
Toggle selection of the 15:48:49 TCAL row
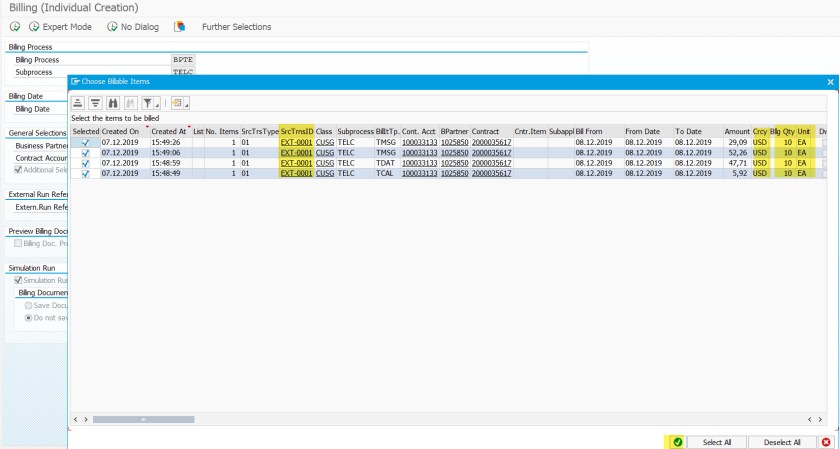coord(86,173)
